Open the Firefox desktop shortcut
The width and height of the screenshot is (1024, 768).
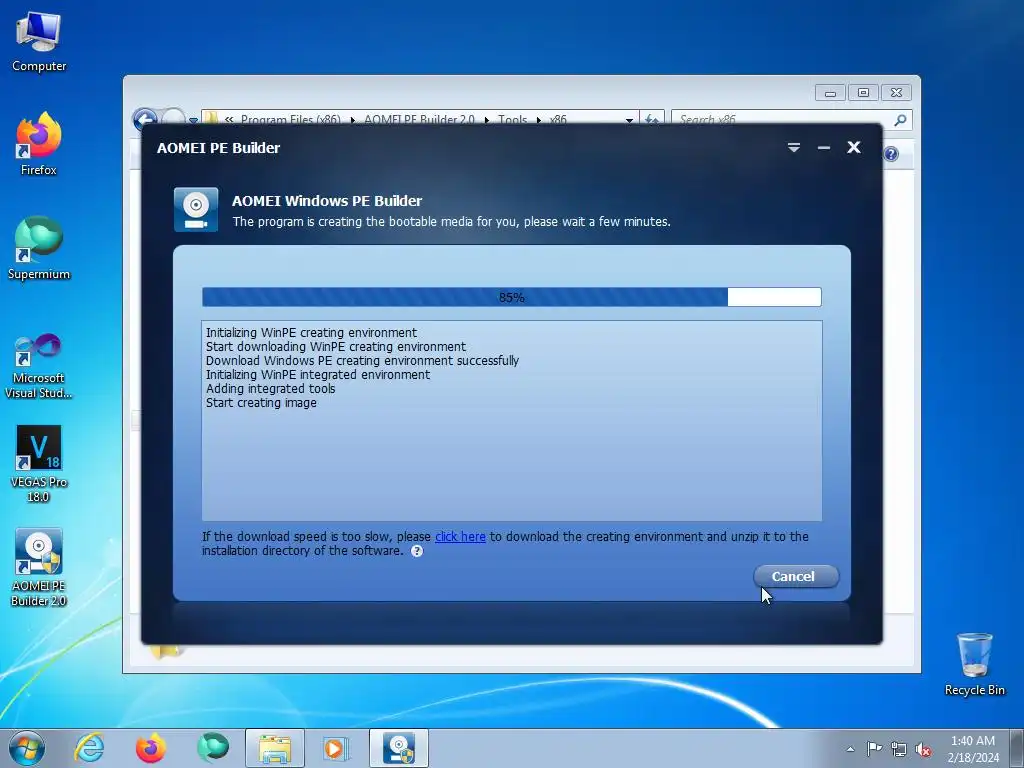pyautogui.click(x=39, y=144)
